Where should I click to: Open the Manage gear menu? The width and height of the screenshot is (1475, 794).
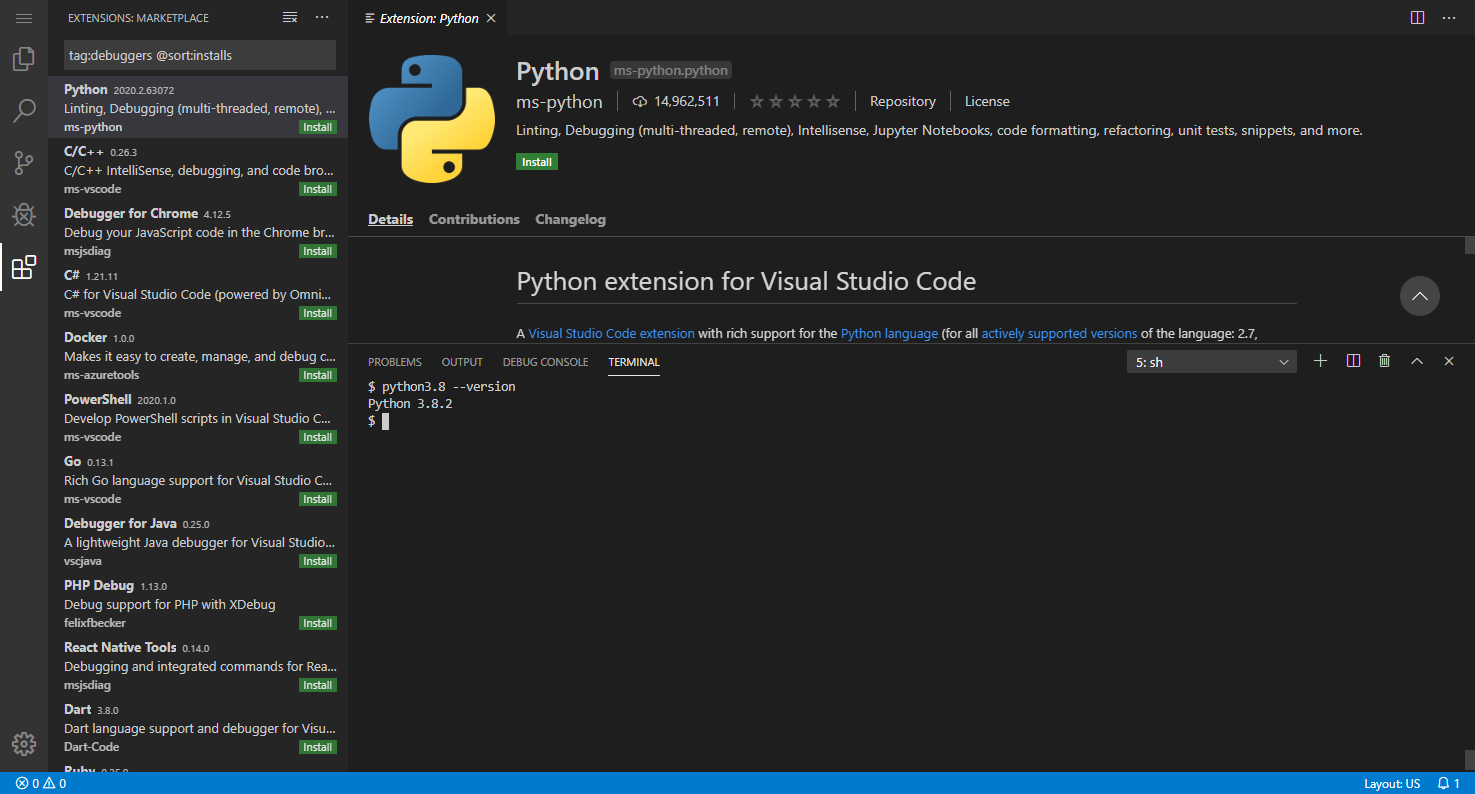(x=24, y=744)
